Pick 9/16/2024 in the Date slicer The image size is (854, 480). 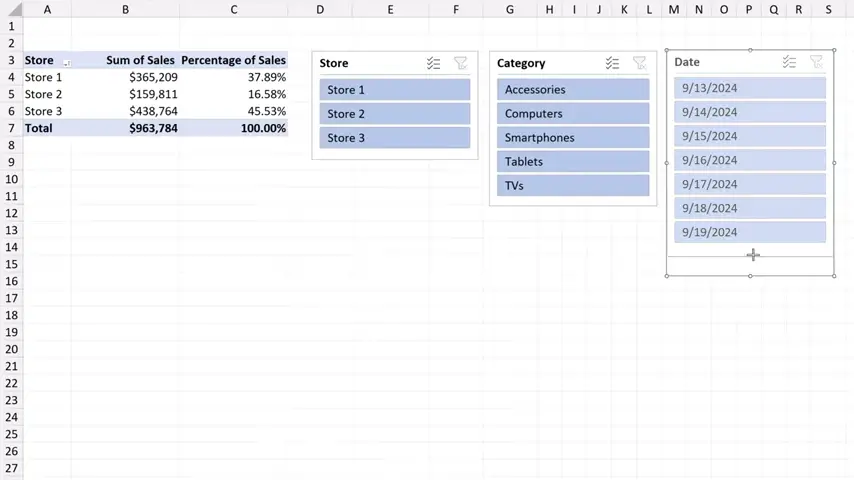click(x=749, y=160)
